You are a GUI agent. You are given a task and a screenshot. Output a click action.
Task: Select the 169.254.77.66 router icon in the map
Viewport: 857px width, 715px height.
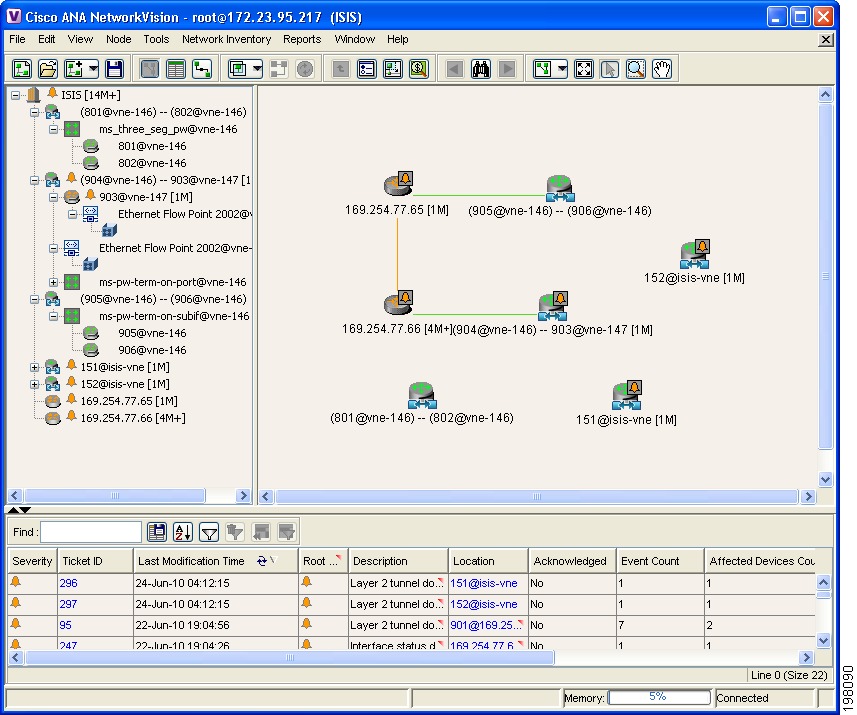click(398, 303)
